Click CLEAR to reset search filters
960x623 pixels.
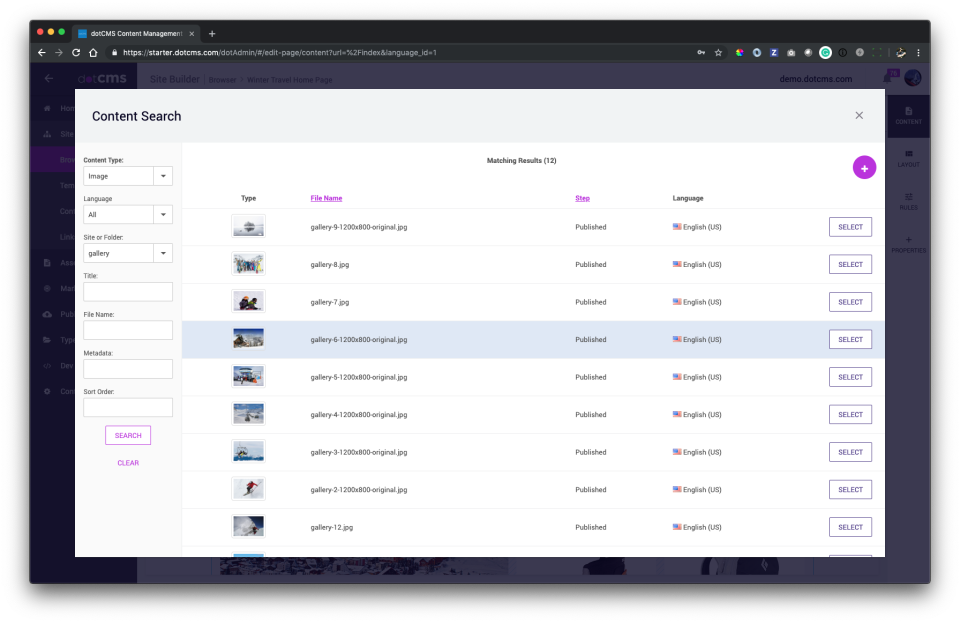[x=128, y=462]
